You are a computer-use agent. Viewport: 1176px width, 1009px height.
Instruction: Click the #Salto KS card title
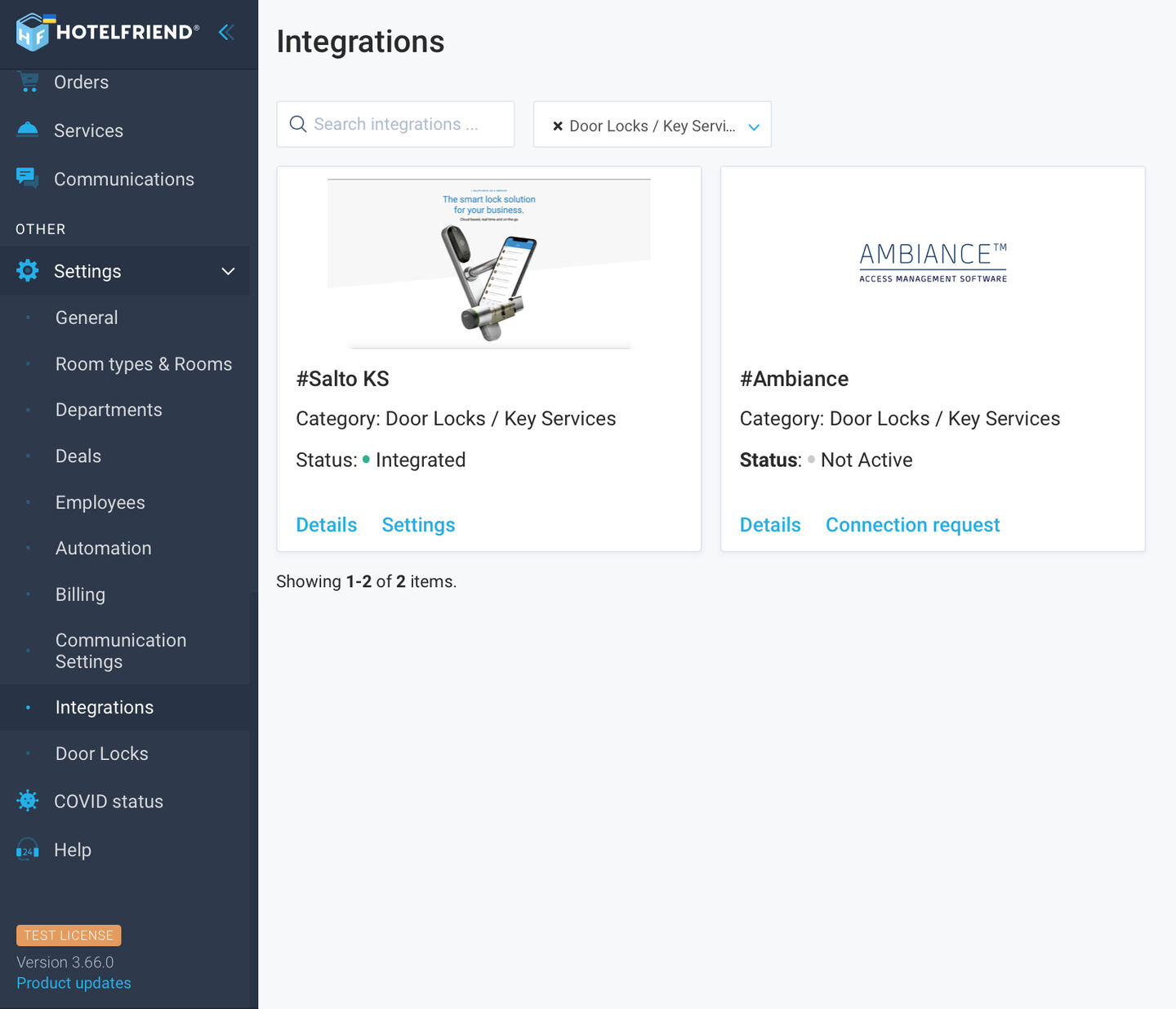342,379
